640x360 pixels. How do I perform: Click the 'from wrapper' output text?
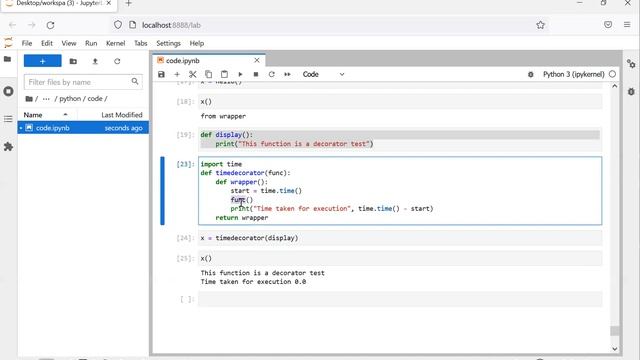pos(223,116)
